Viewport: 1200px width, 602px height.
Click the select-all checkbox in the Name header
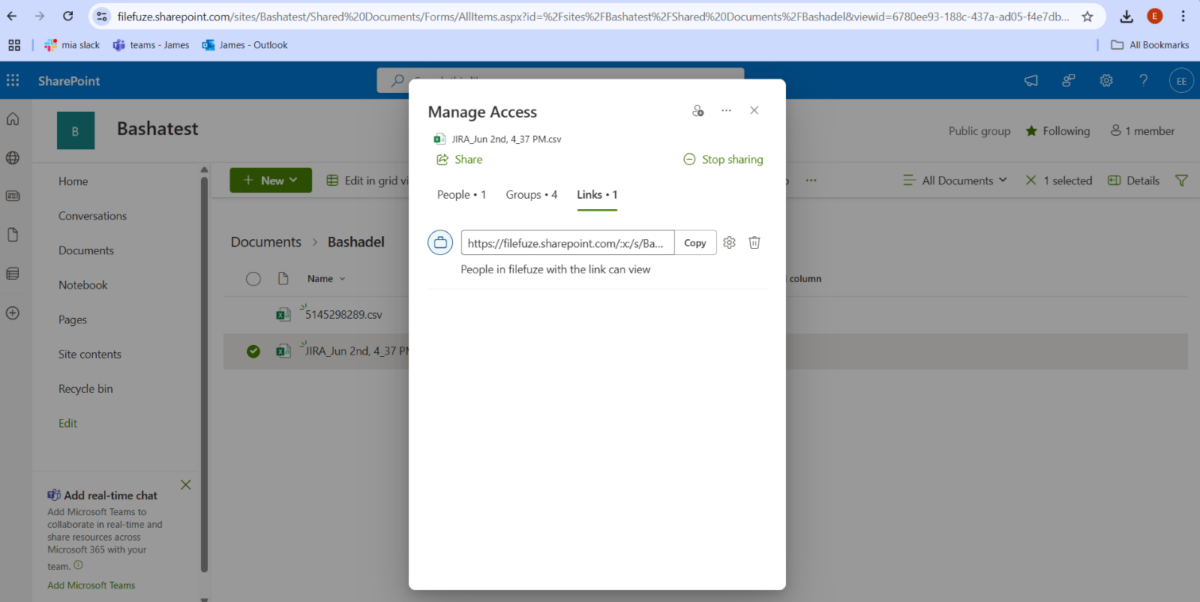point(253,278)
